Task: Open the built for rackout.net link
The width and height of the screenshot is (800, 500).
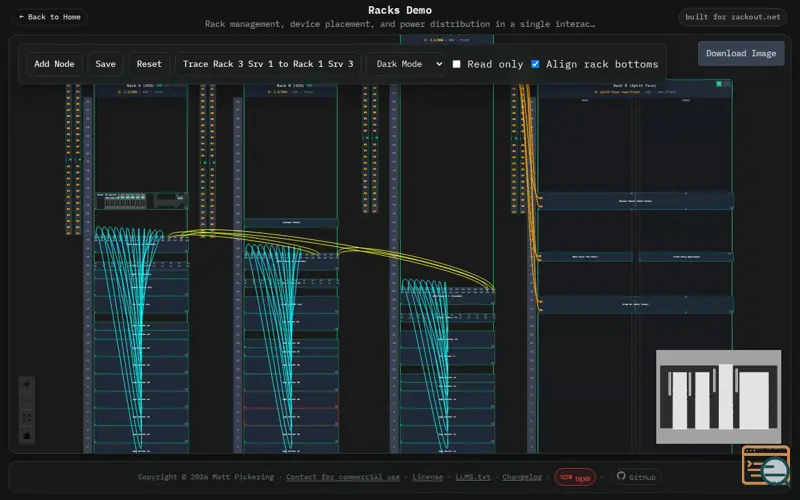Action: pyautogui.click(x=733, y=17)
